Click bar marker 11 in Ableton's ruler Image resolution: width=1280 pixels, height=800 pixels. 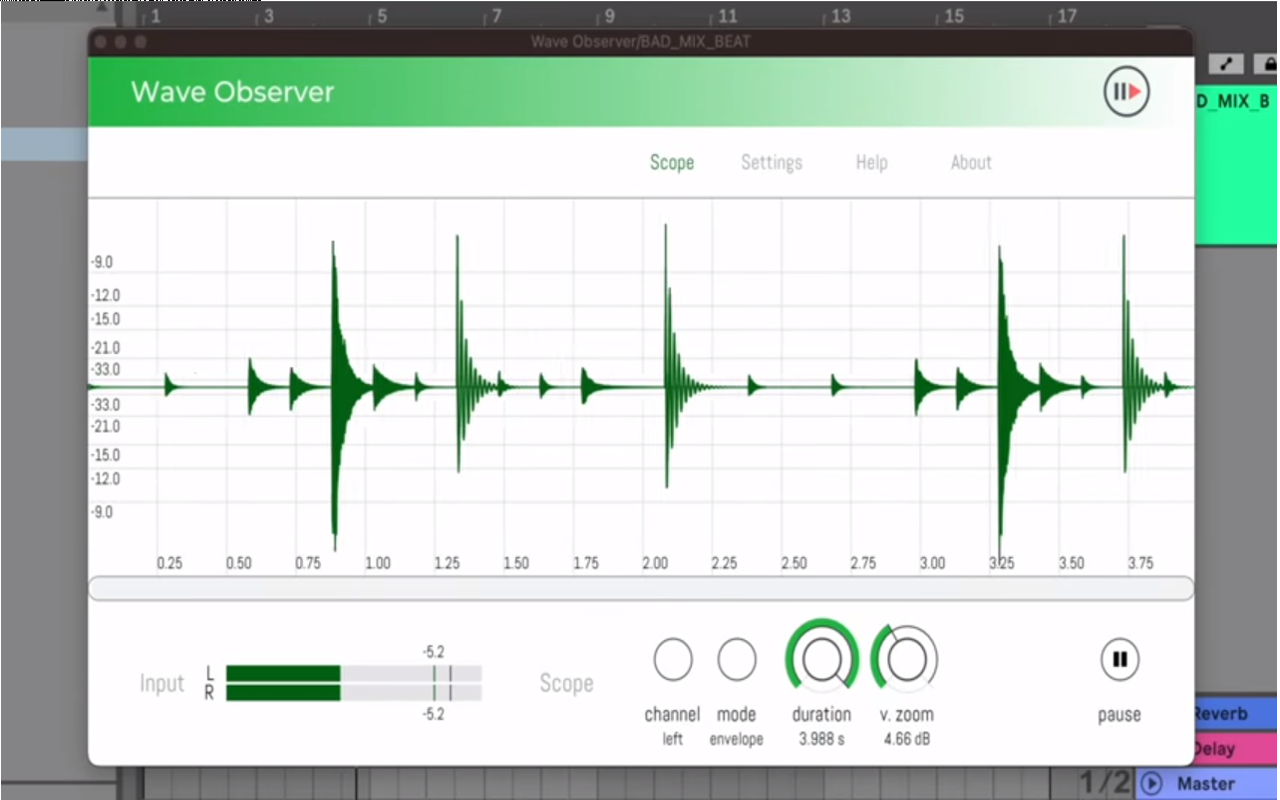(728, 17)
